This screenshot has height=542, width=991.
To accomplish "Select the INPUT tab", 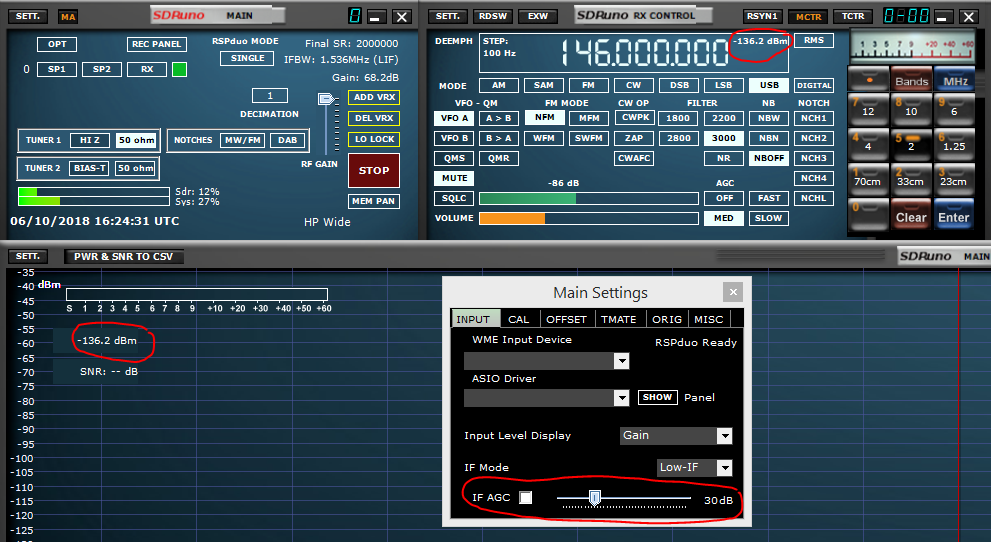I will 474,319.
